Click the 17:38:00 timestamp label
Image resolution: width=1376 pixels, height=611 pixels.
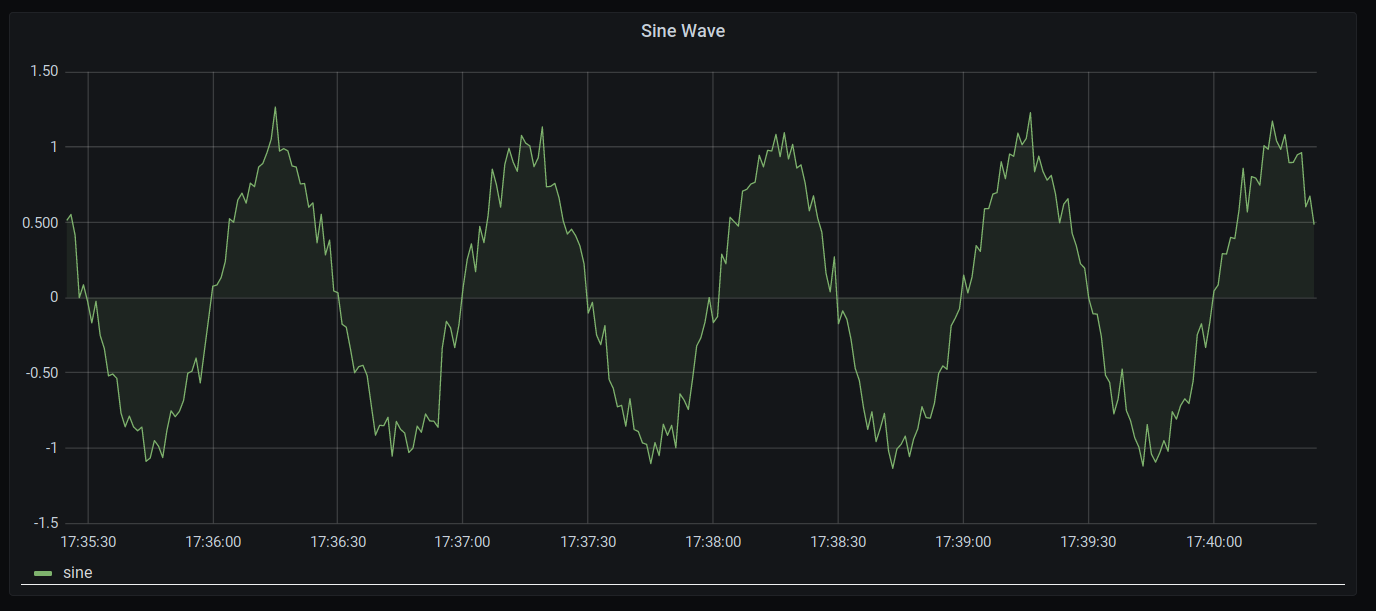tap(714, 541)
